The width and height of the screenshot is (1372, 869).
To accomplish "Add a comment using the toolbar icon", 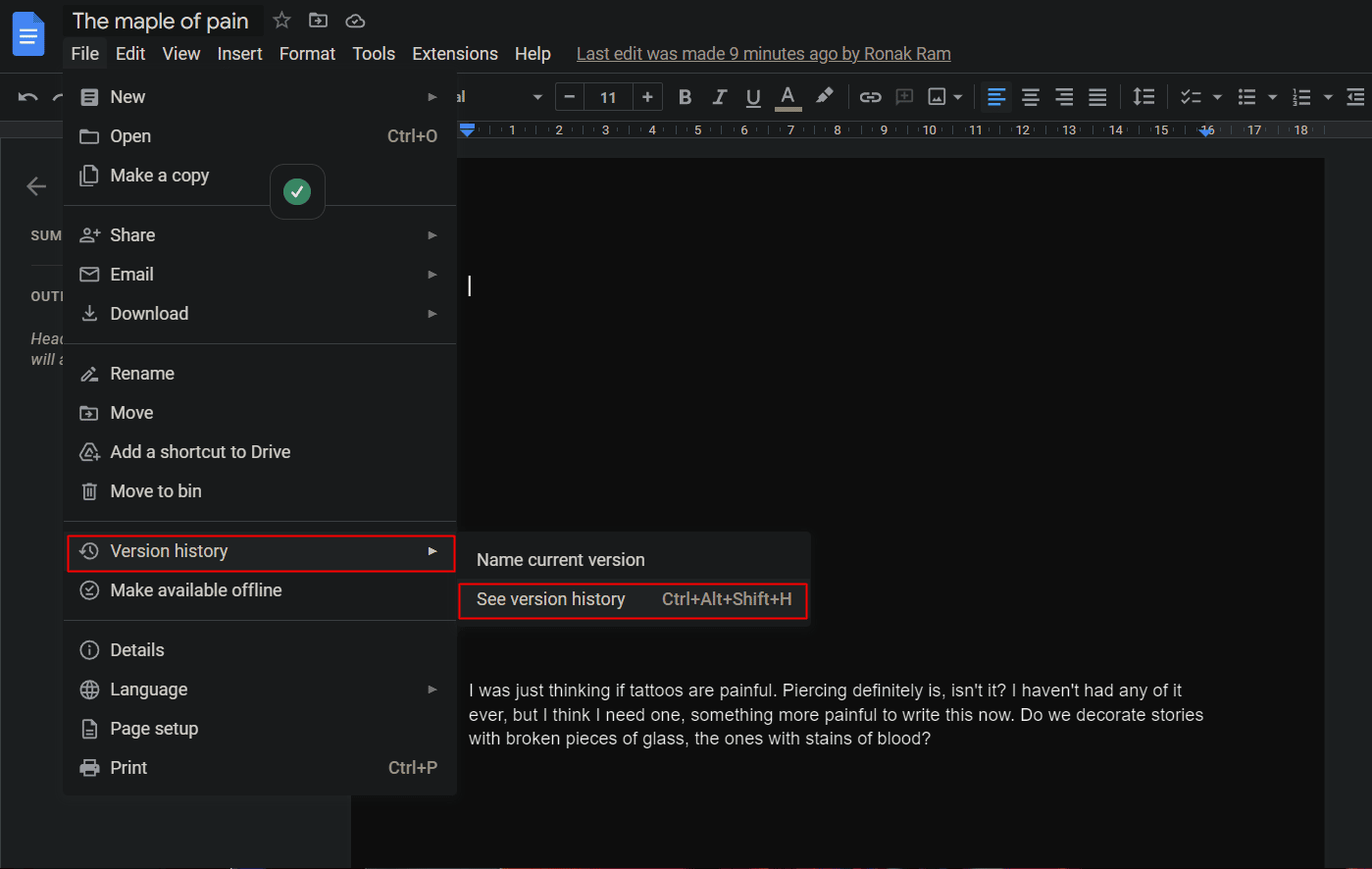I will point(904,96).
